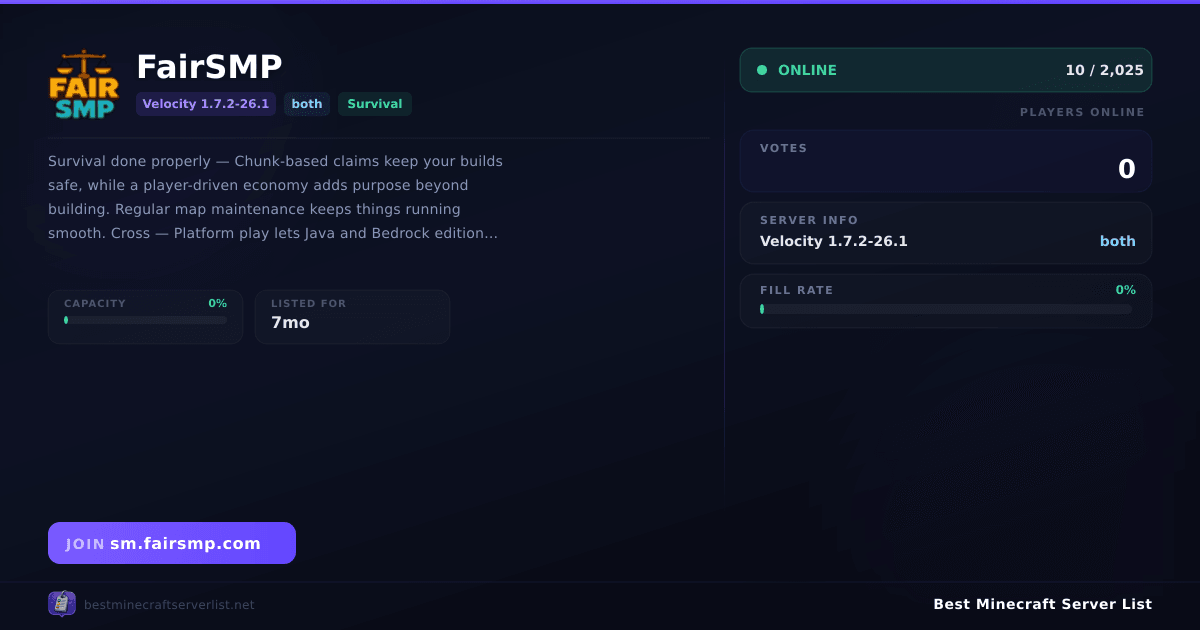
Task: Click the 0% value in the Fill Rate card
Action: (x=1126, y=290)
